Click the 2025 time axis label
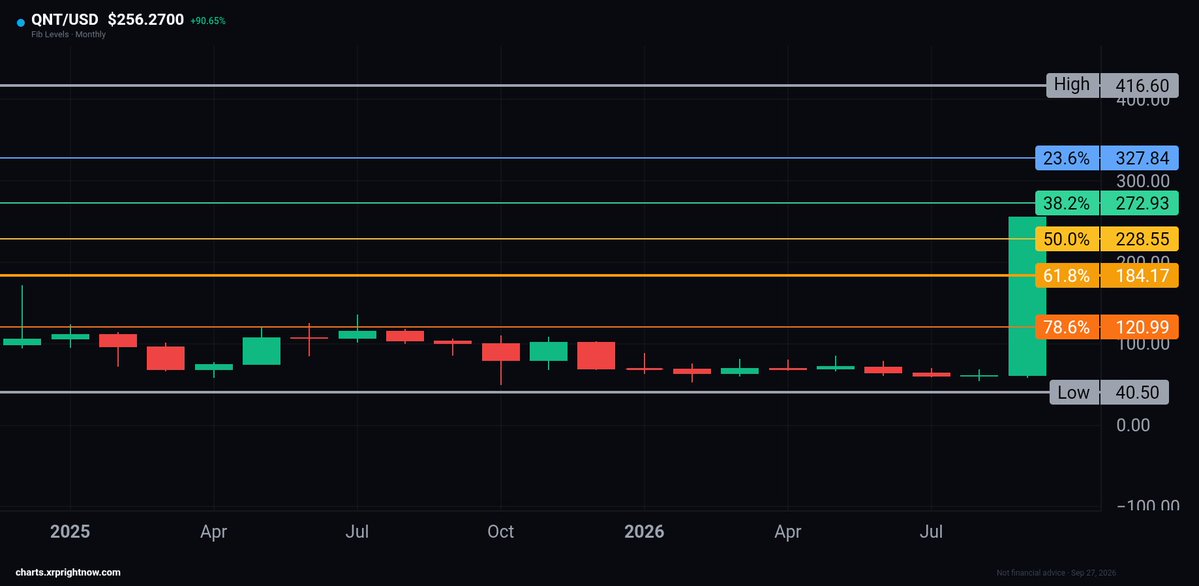The image size is (1199, 586). pyautogui.click(x=70, y=531)
